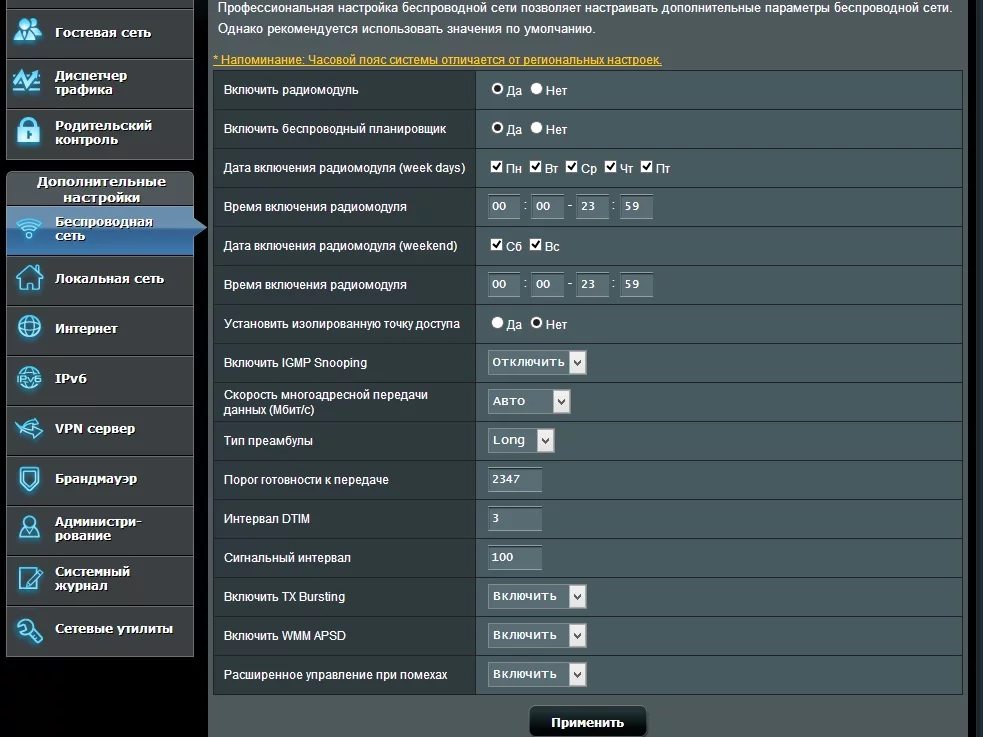This screenshot has height=737, width=983.
Task: Click the Local Network house icon
Action: click(29, 278)
